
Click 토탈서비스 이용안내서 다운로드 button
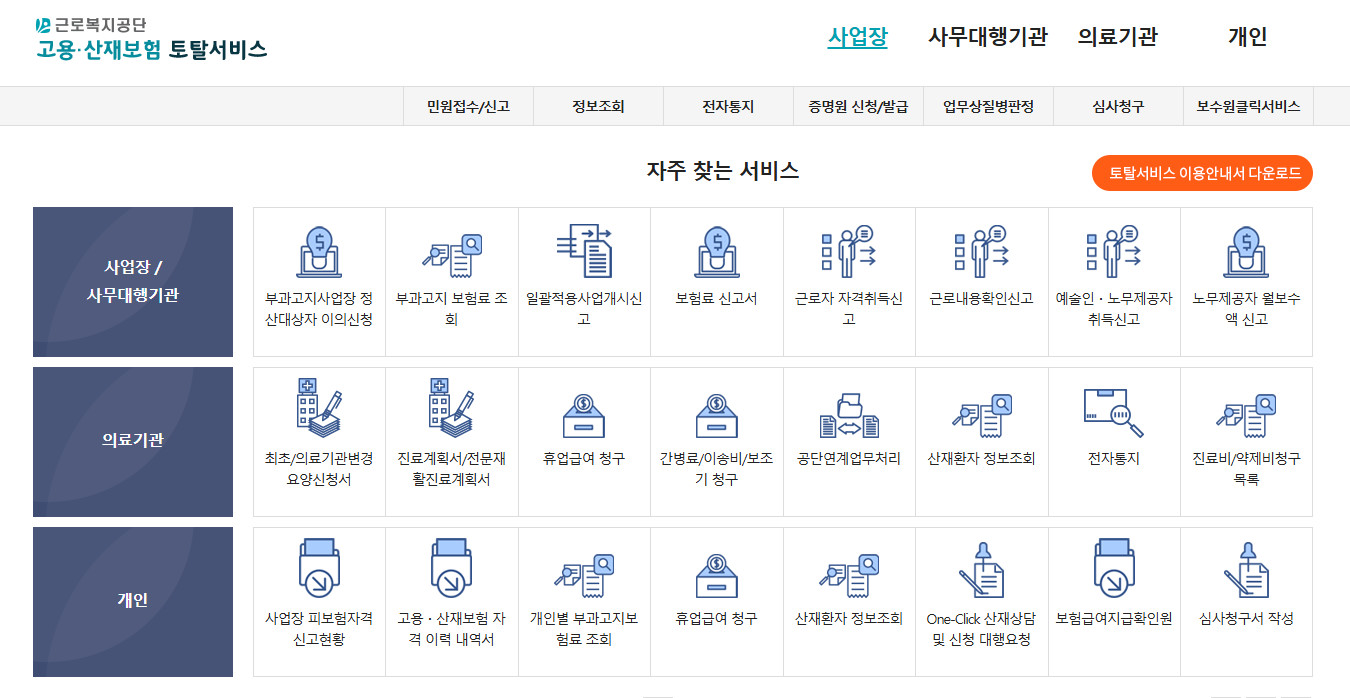[x=1202, y=173]
